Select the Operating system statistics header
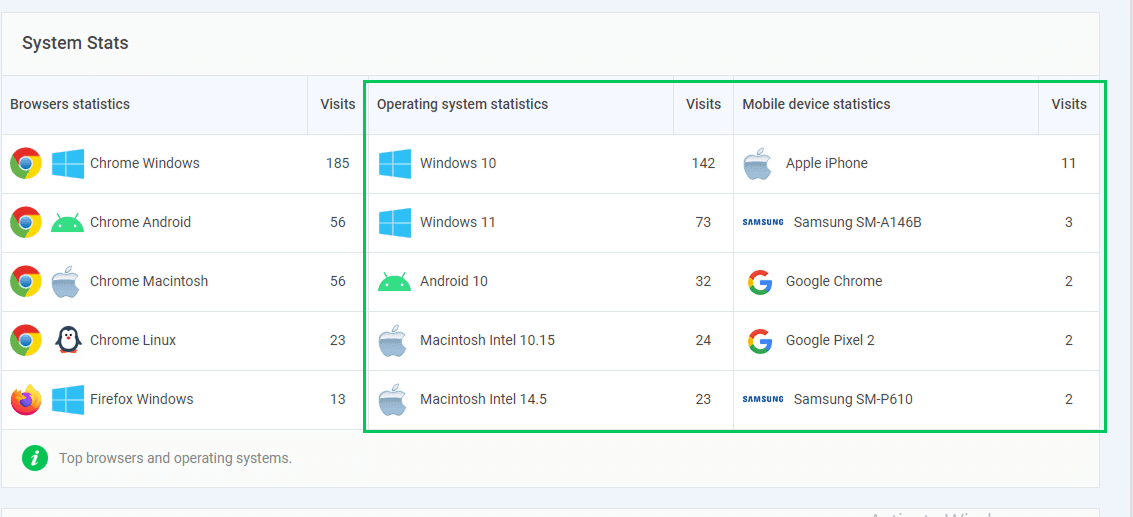 (x=462, y=104)
